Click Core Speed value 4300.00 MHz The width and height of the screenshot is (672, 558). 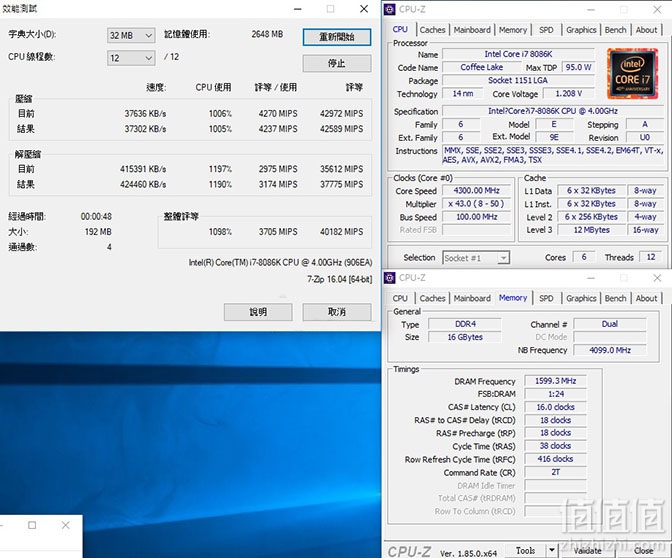coord(477,190)
